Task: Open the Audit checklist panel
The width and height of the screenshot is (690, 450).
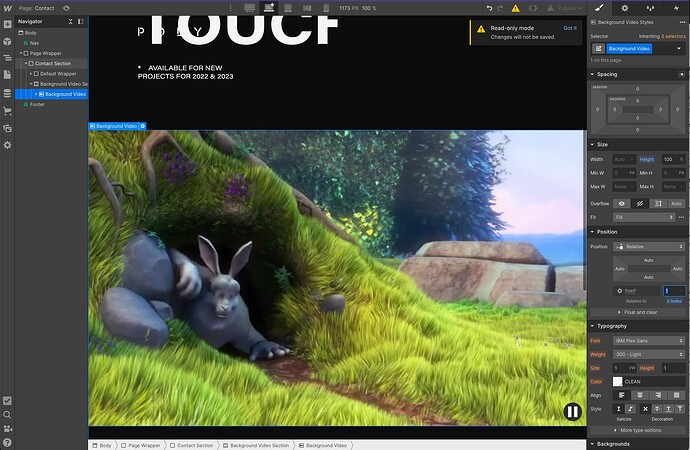Action: [x=7, y=401]
